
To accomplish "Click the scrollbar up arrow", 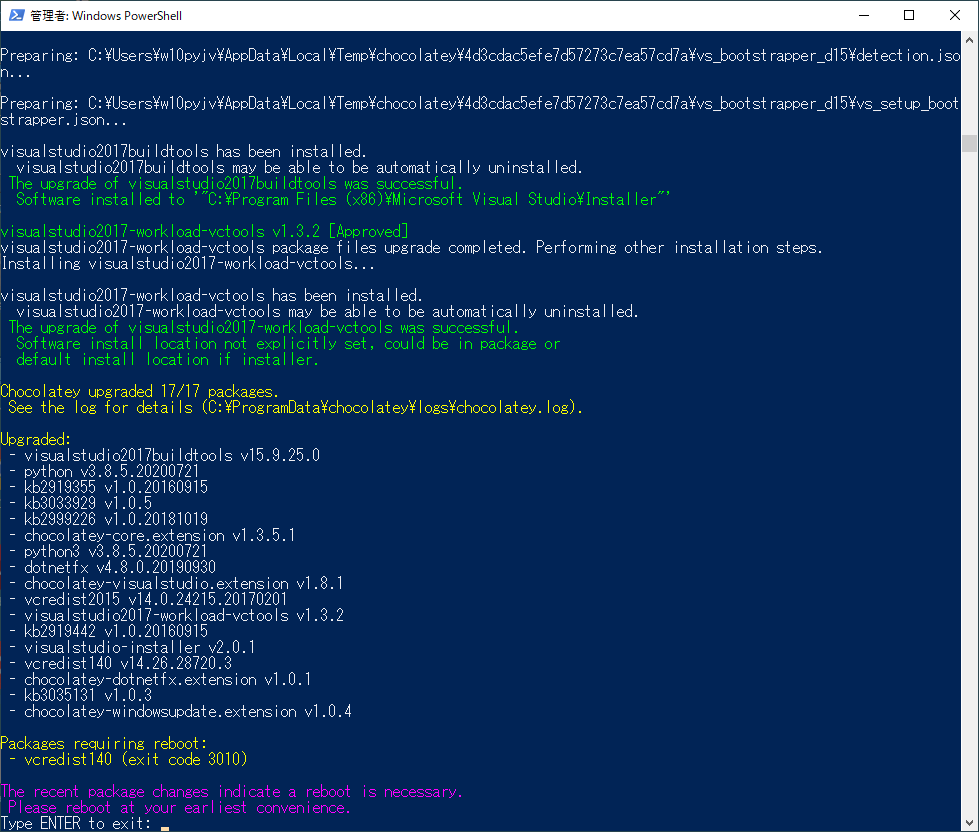I will tap(969, 40).
